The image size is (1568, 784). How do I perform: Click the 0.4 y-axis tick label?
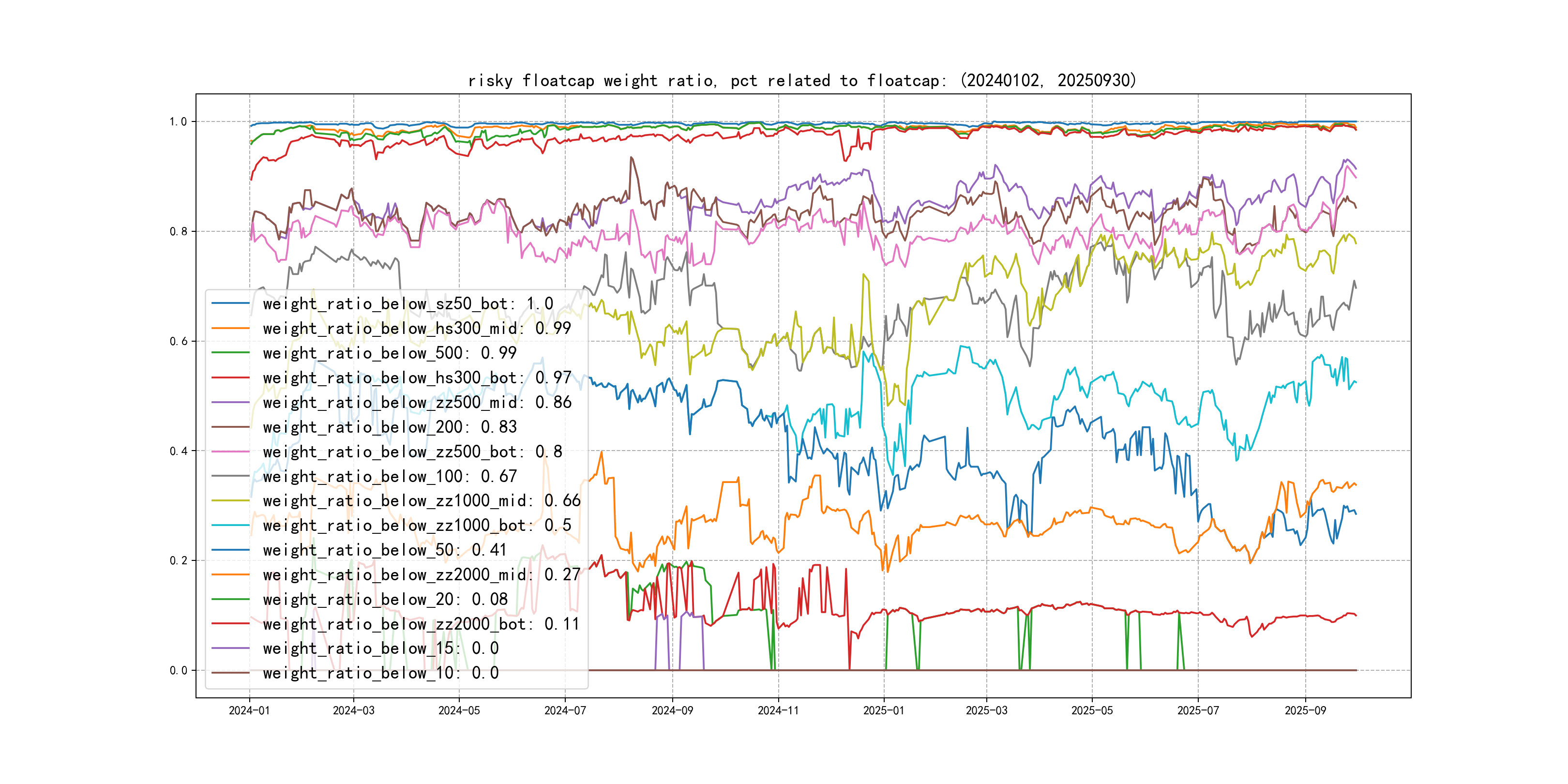click(x=178, y=451)
